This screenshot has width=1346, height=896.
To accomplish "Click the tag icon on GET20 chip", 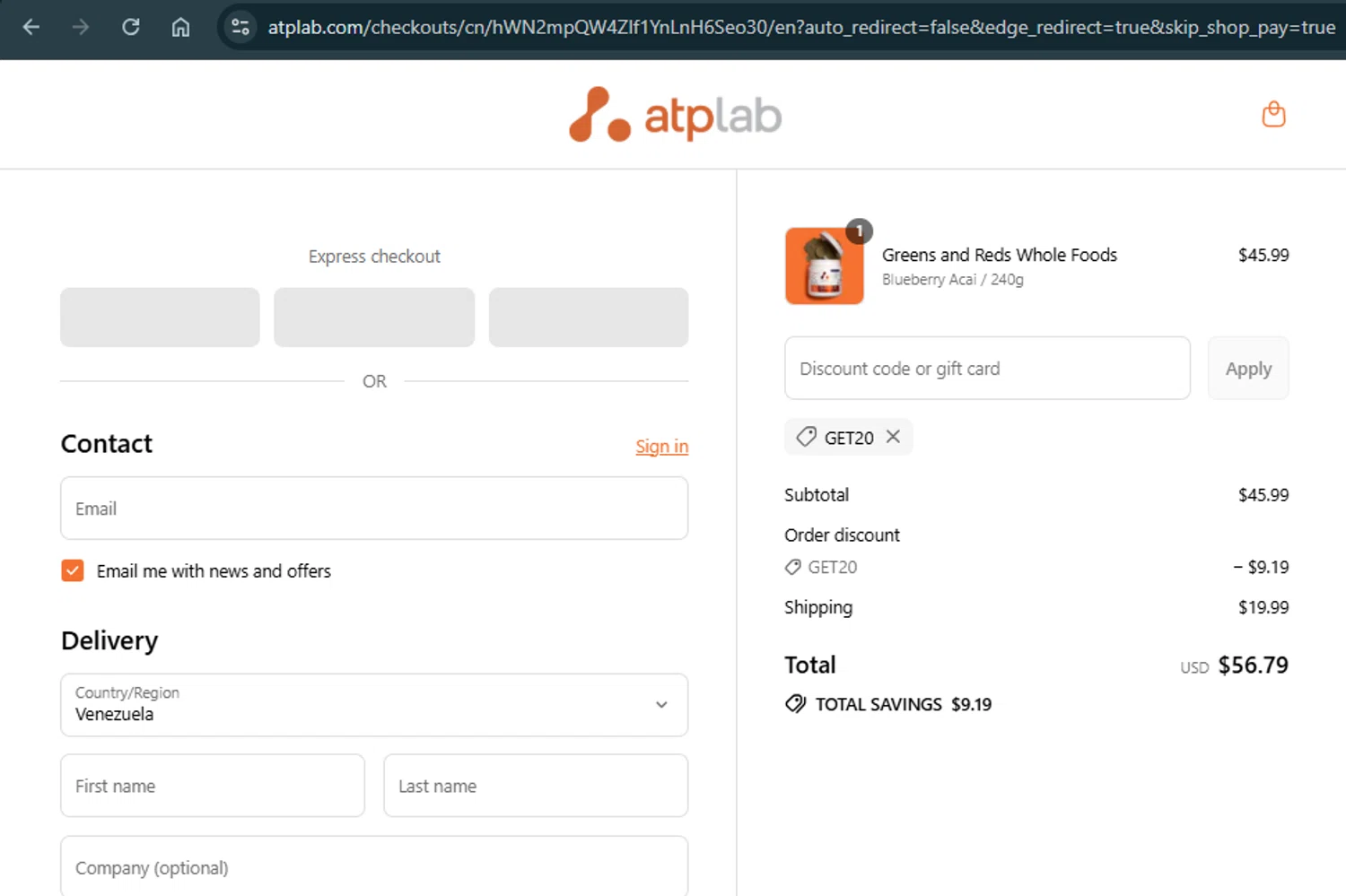I will coord(807,437).
